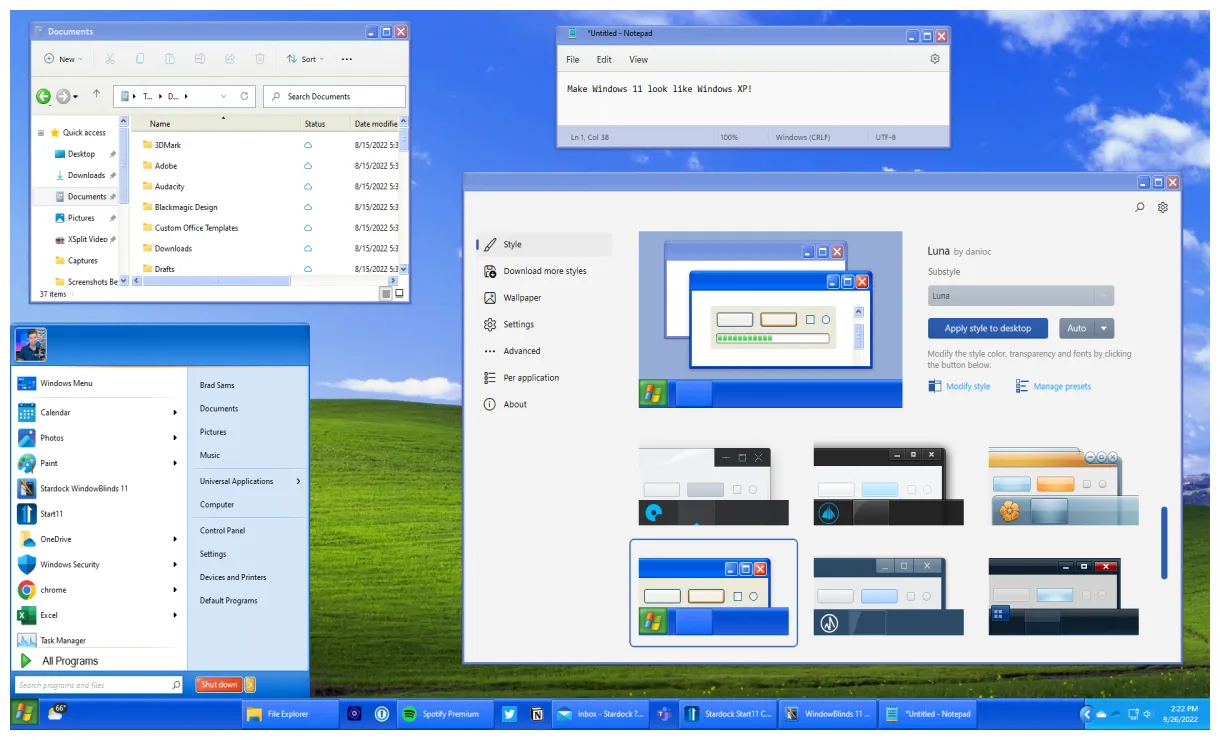
Task: Open the Wallpaper section of WindowBlinds
Action: [524, 297]
